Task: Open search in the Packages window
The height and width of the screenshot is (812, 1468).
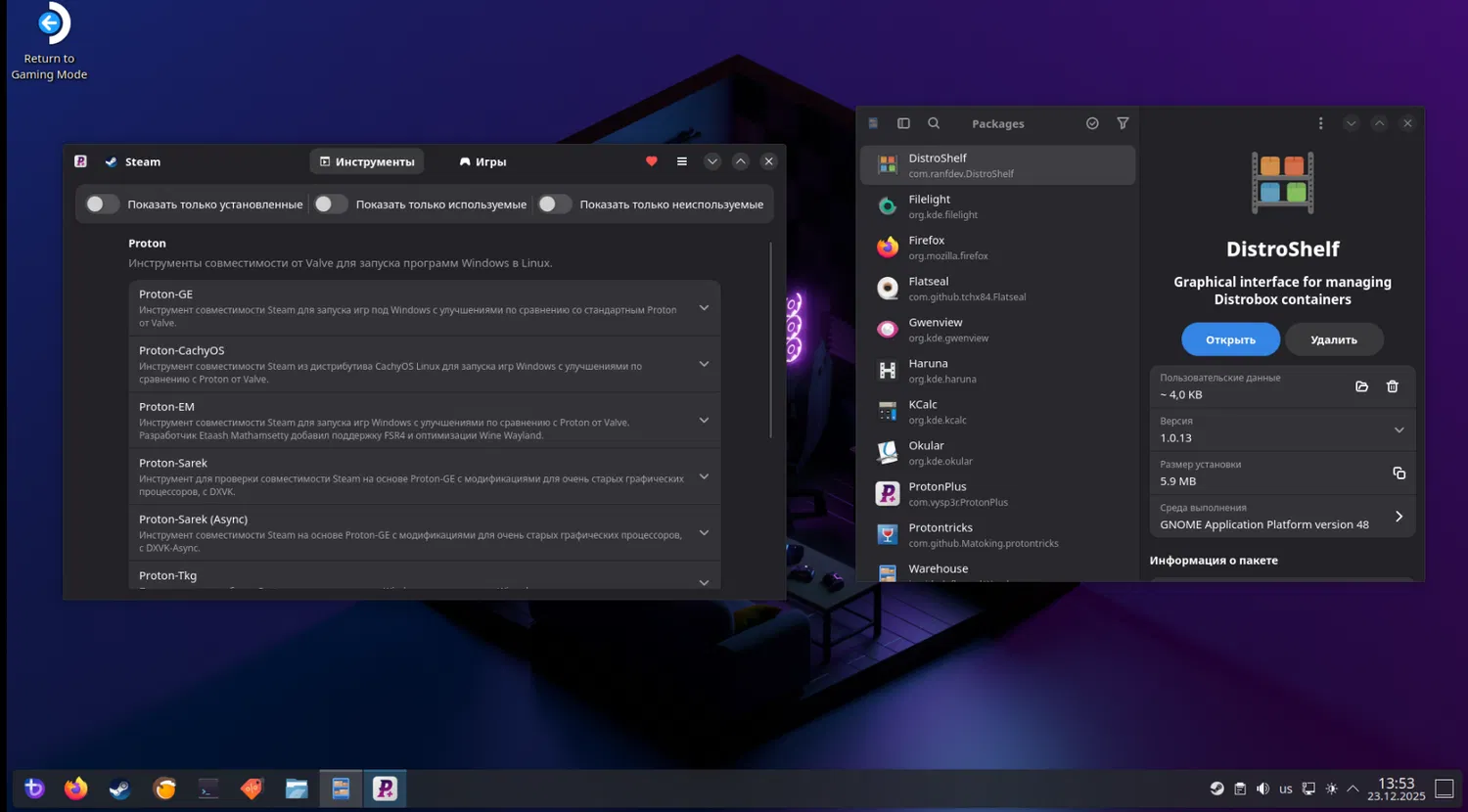Action: (934, 123)
